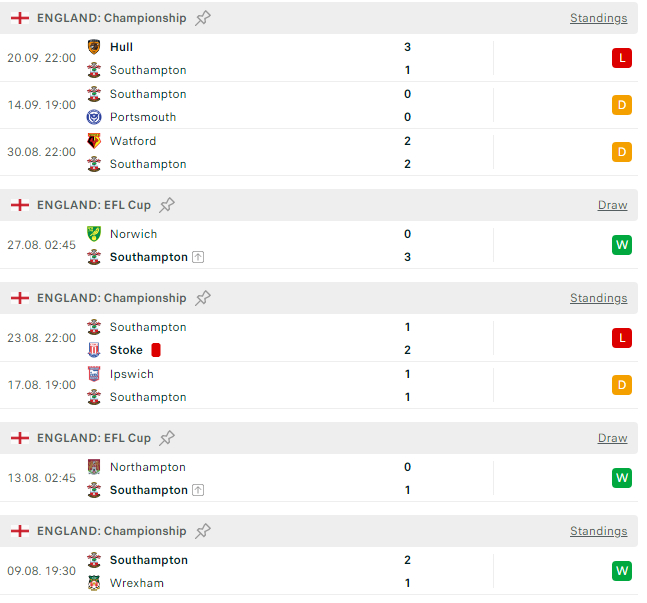Image resolution: width=647 pixels, height=603 pixels.
Task: Open Draw link for first EFL Cup
Action: pos(612,205)
